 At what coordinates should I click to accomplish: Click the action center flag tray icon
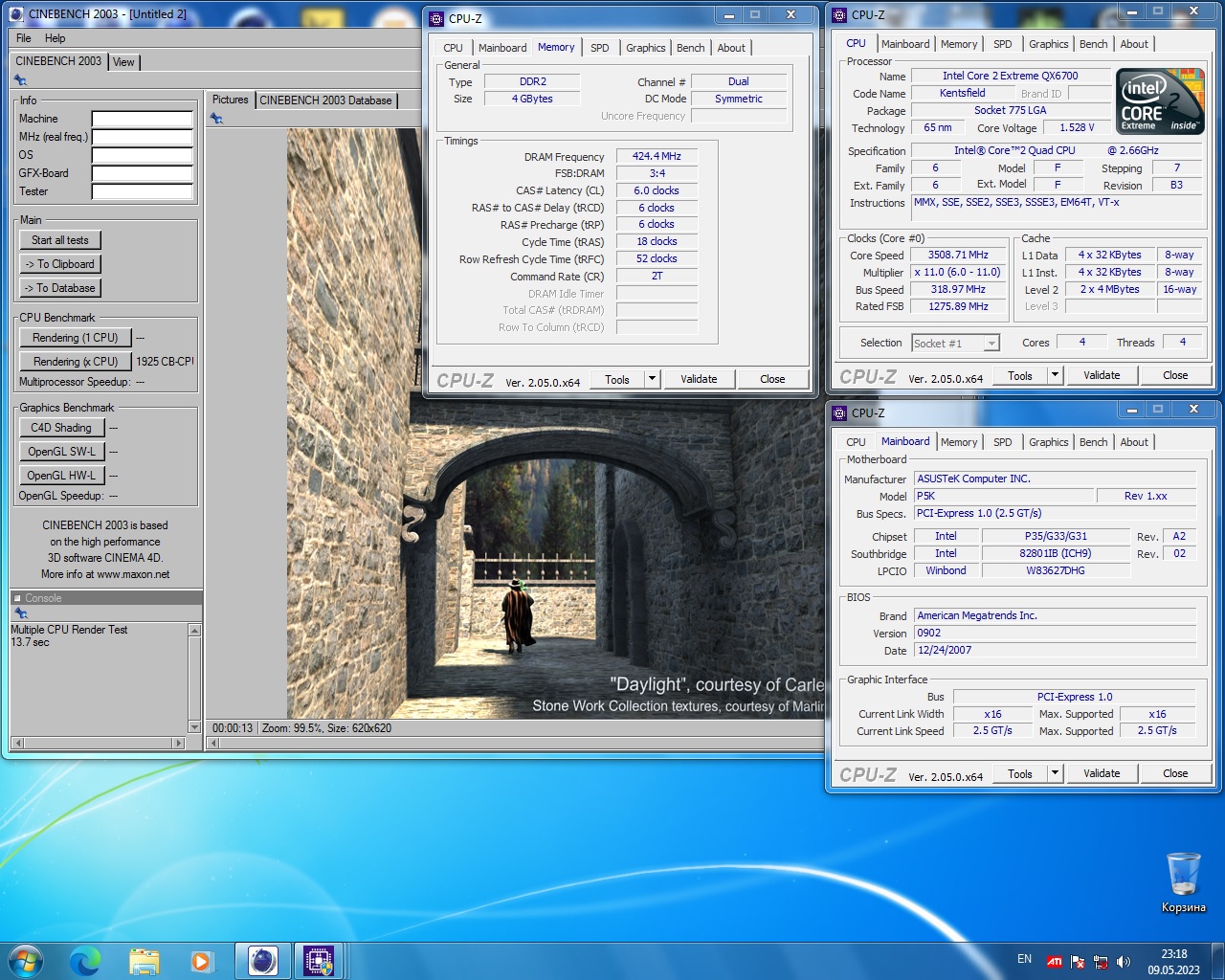tap(1078, 962)
